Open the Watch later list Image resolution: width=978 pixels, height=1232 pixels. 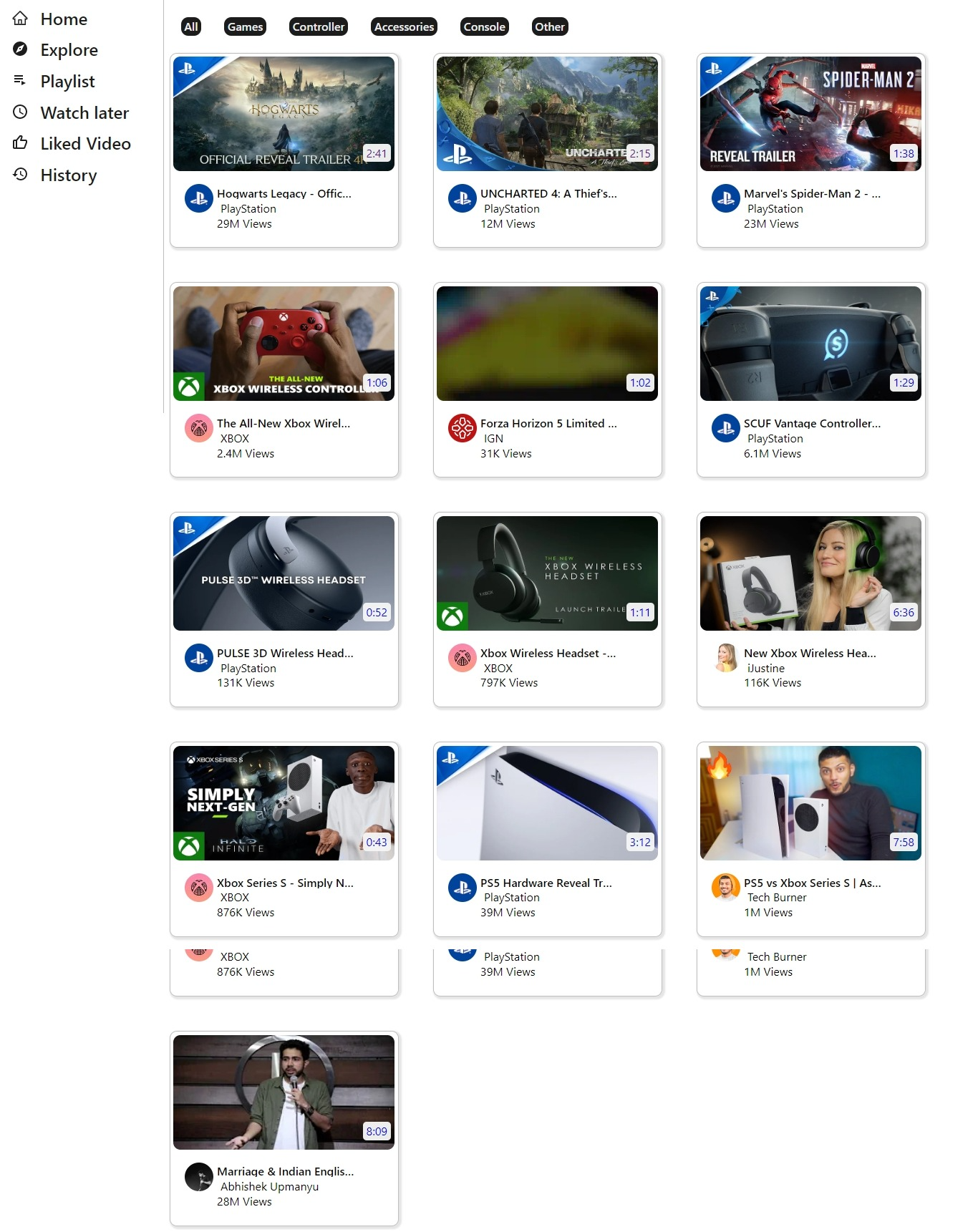tap(84, 113)
